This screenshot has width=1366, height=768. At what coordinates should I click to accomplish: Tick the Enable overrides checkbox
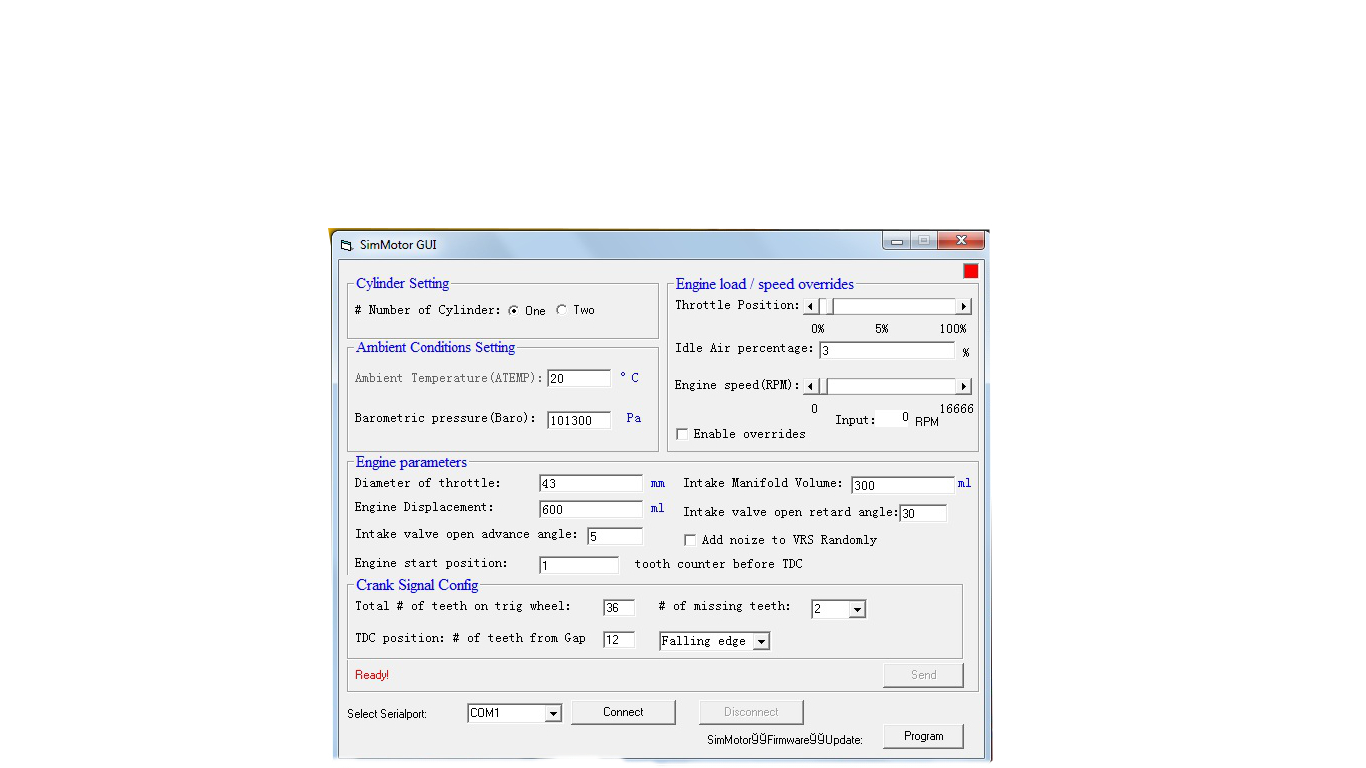(682, 434)
